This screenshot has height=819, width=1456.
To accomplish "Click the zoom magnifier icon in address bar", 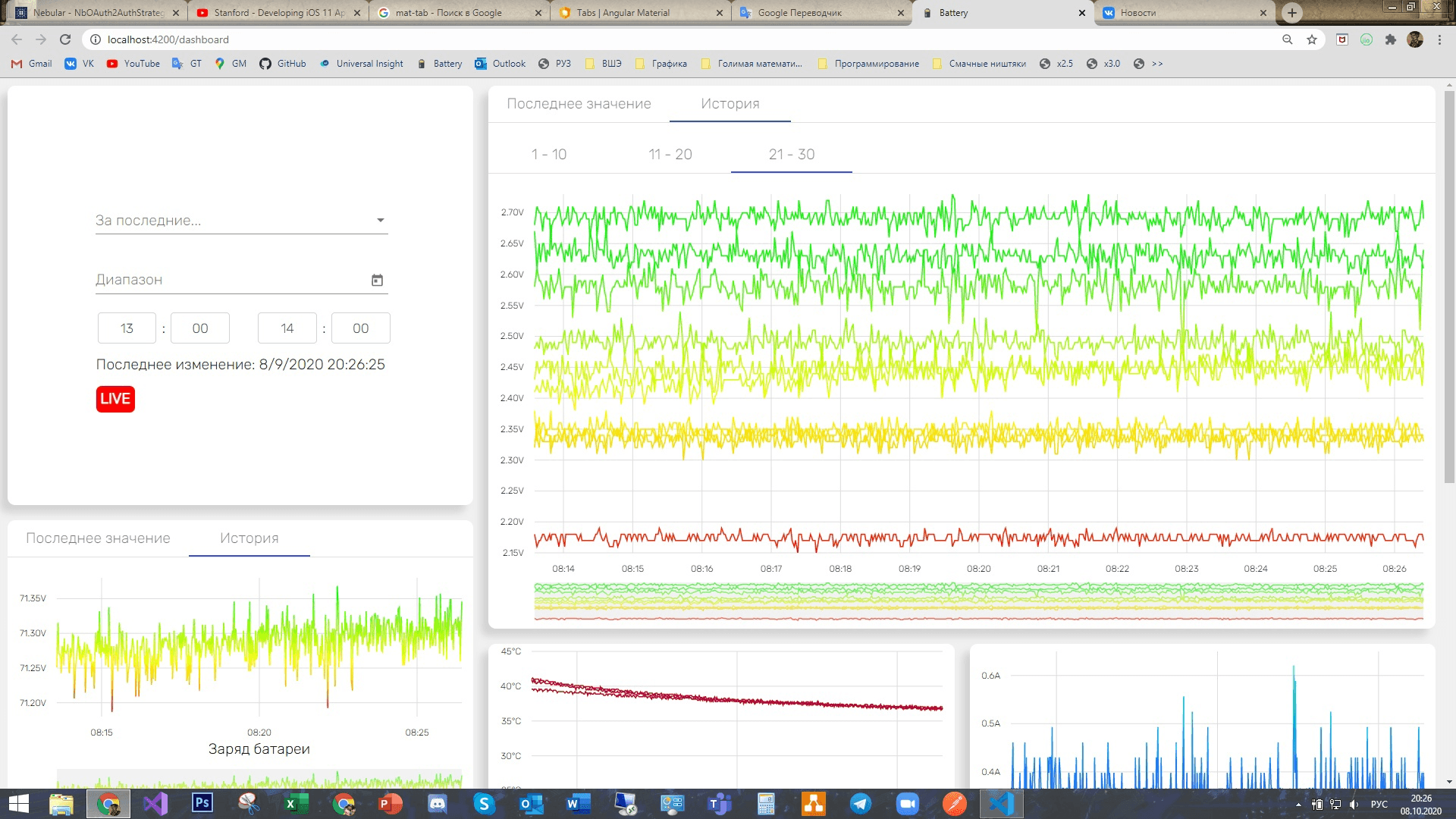I will (x=1287, y=39).
